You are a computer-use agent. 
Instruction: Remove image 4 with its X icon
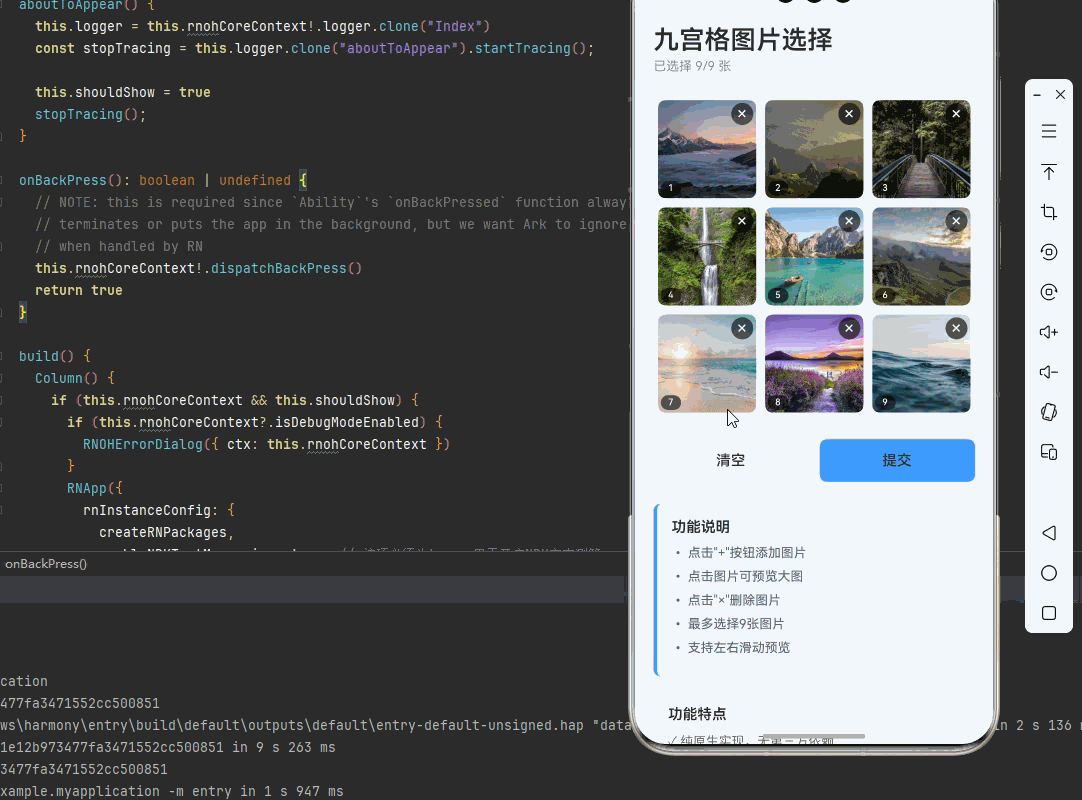coord(742,221)
